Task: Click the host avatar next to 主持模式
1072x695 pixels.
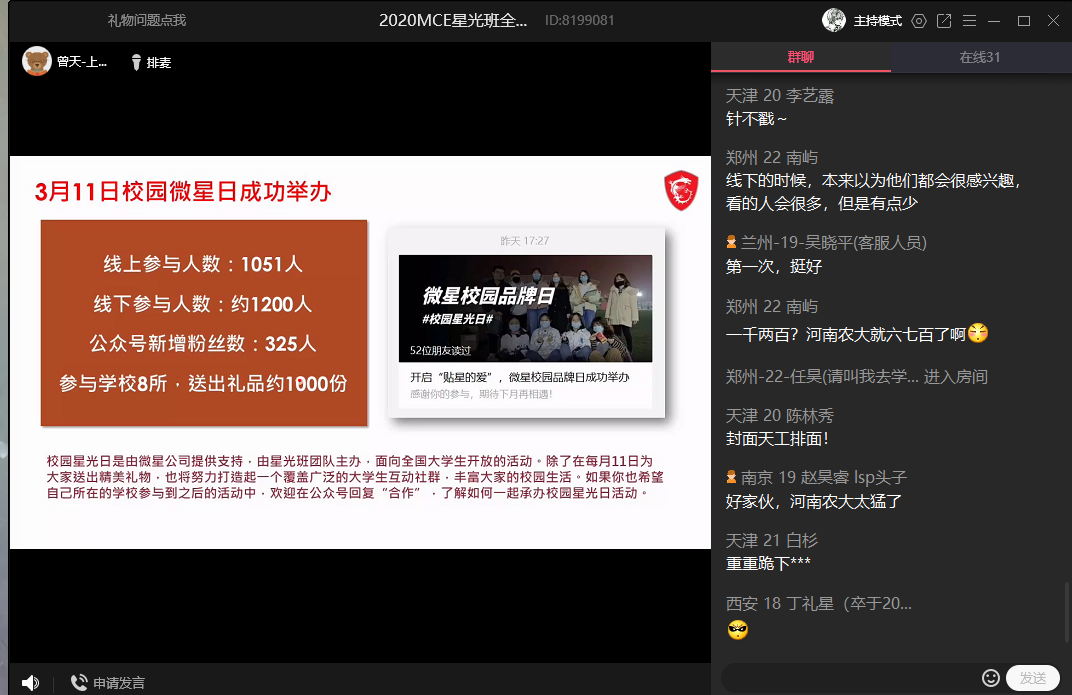Action: coord(834,21)
